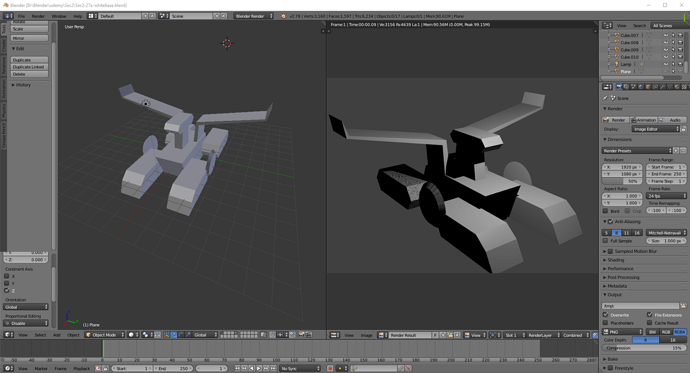Click the jump to end frame button
This screenshot has width=690, height=373.
273,368
